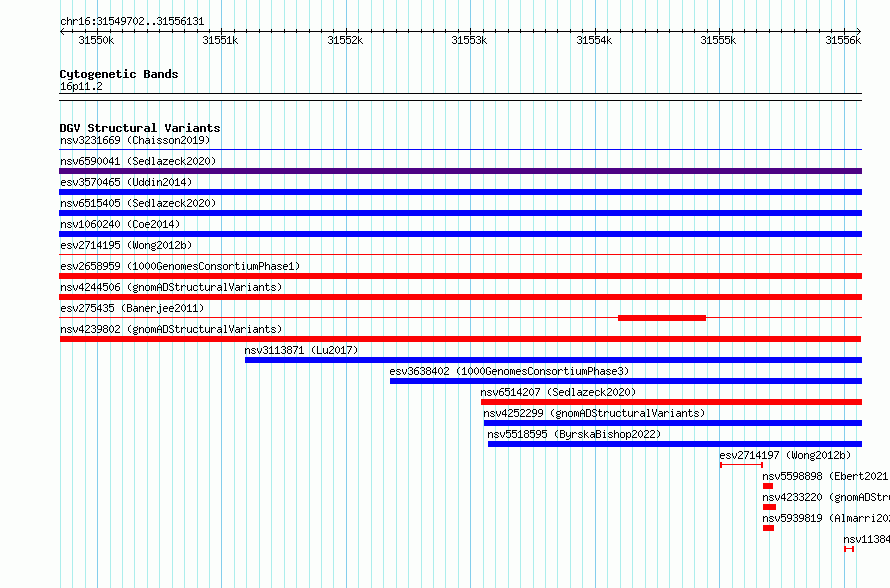Viewport: 890px width, 588px height.
Task: Click the DGV Structural Variants track title
Action: pyautogui.click(x=140, y=128)
